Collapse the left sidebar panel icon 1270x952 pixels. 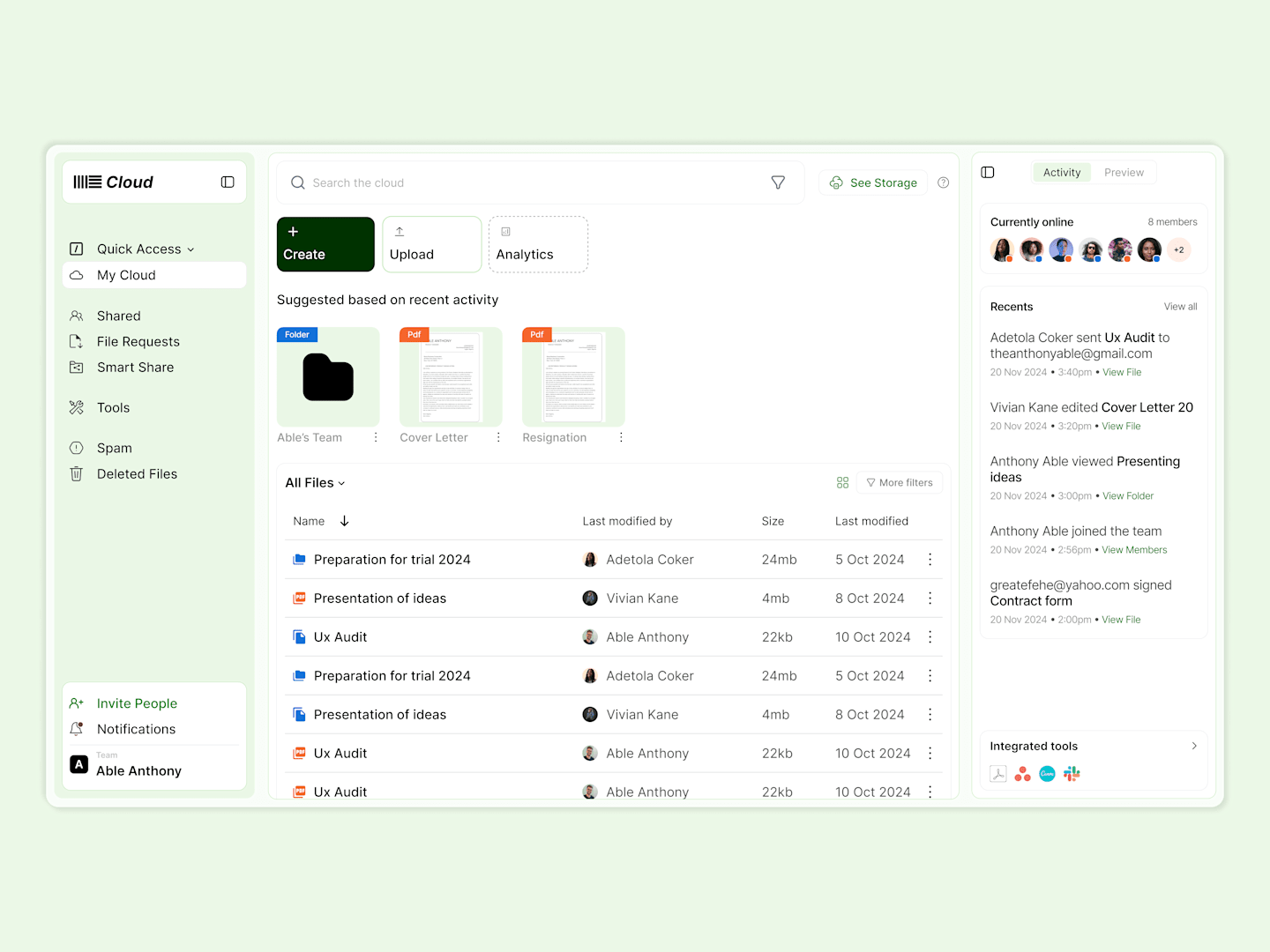[228, 182]
